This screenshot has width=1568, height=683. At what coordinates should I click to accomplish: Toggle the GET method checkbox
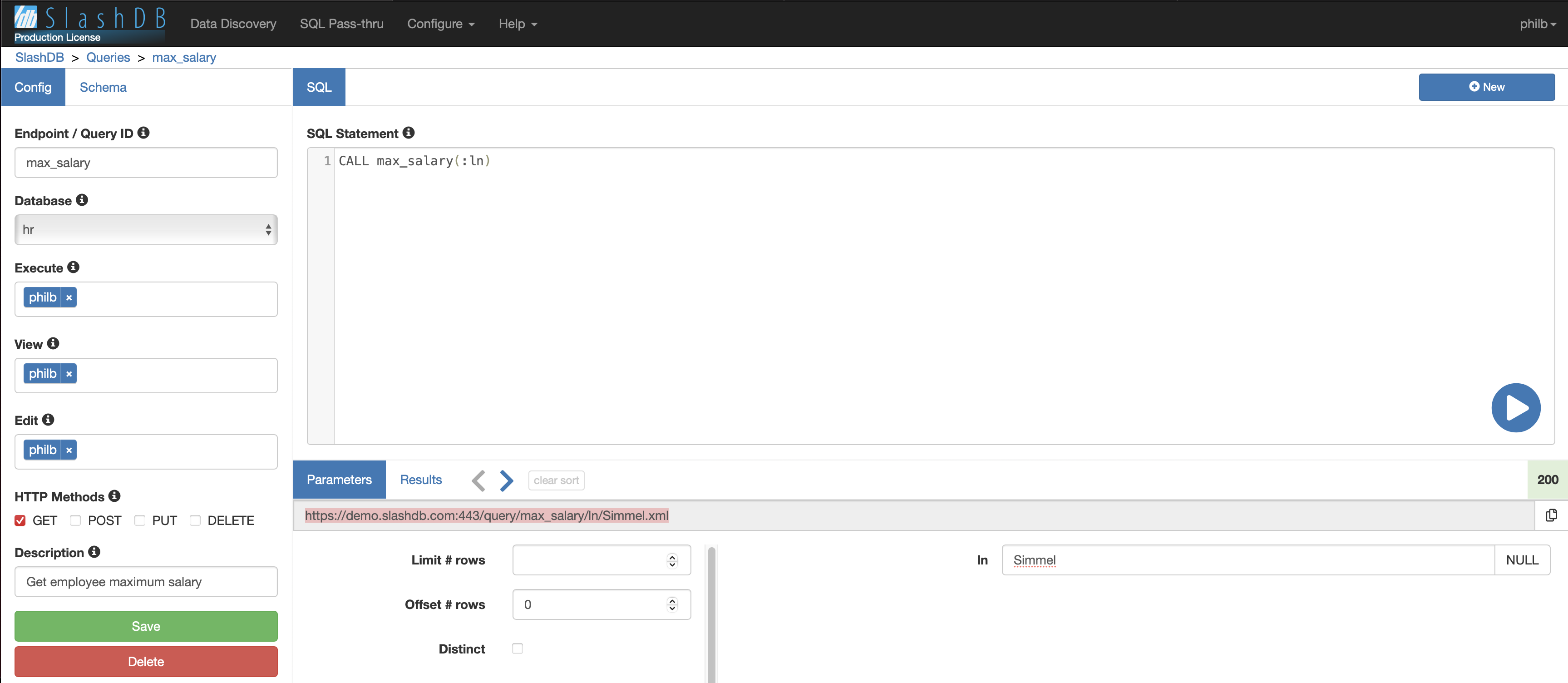20,520
